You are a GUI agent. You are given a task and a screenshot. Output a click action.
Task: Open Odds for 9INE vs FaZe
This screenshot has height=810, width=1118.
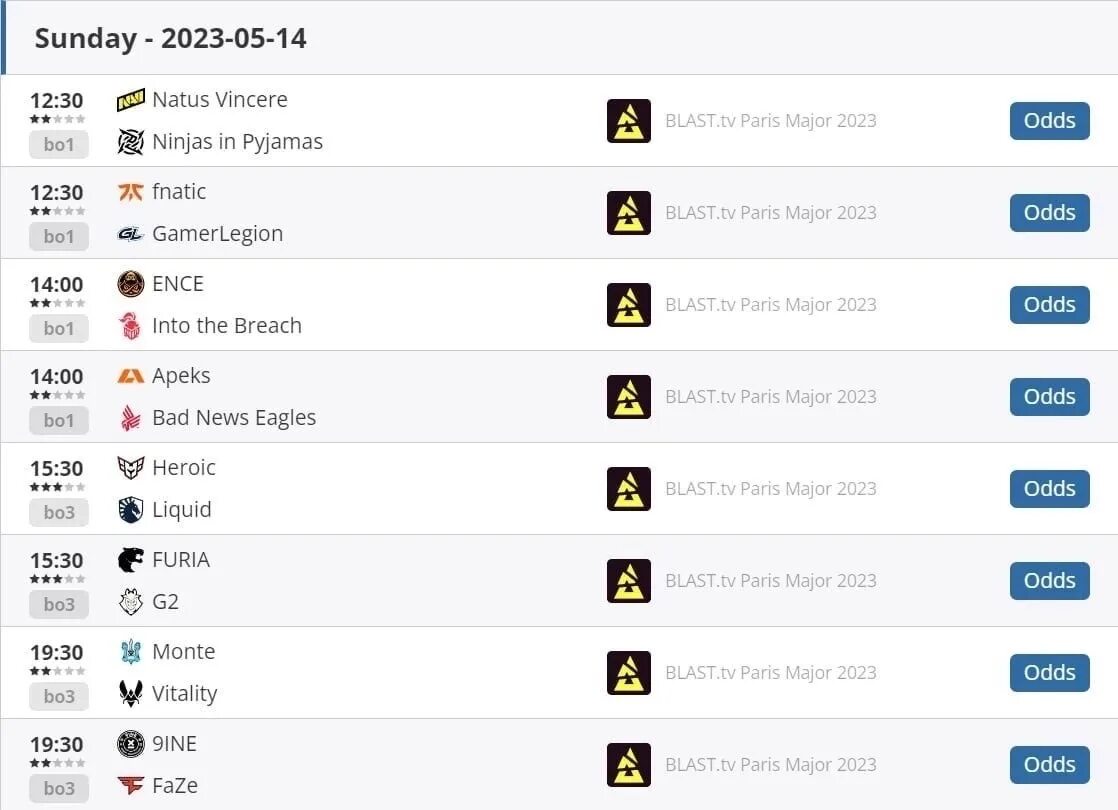[1050, 764]
